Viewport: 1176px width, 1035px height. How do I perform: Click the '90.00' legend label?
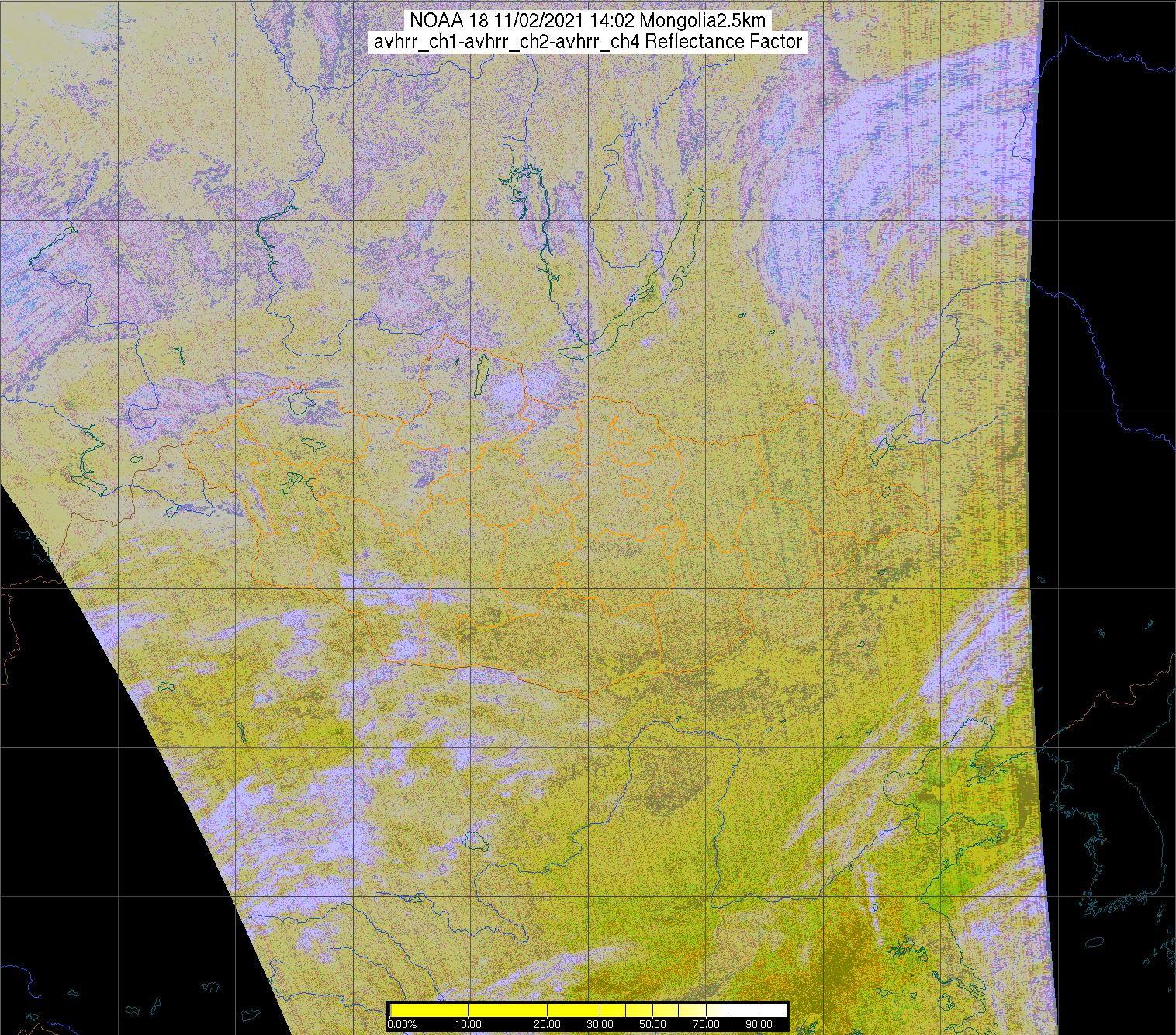pos(759,1024)
